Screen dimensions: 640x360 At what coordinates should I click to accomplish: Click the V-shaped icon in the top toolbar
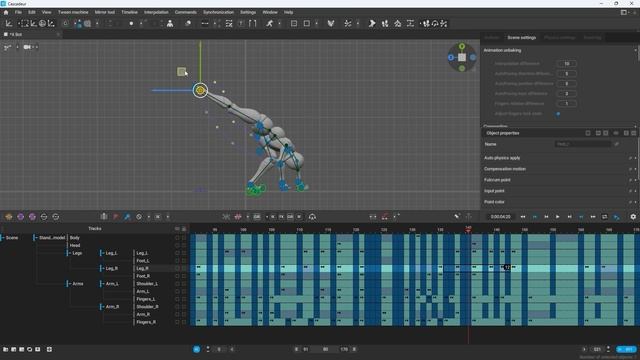(x=331, y=24)
